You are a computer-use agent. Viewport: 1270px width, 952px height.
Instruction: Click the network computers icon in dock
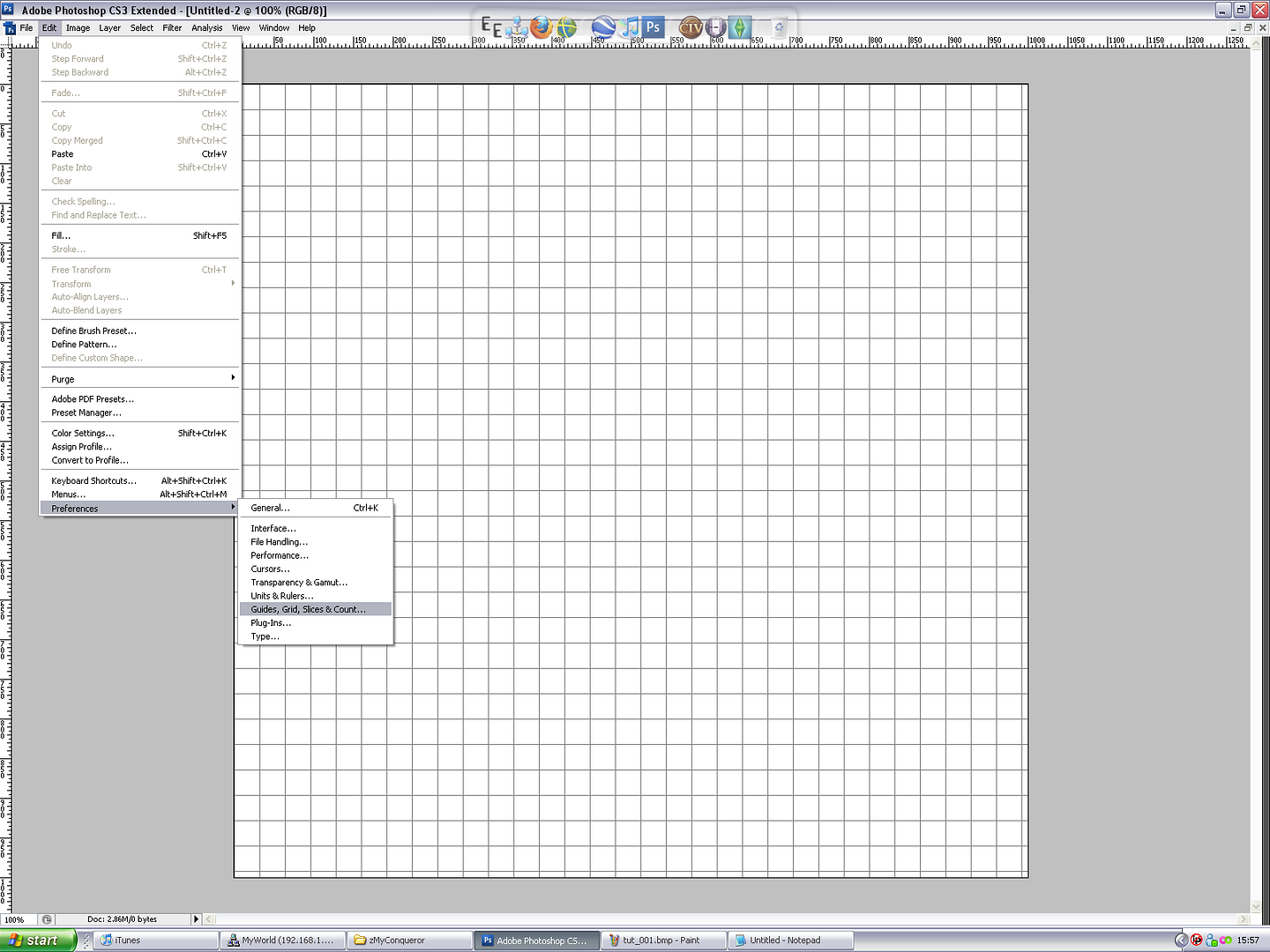(517, 27)
